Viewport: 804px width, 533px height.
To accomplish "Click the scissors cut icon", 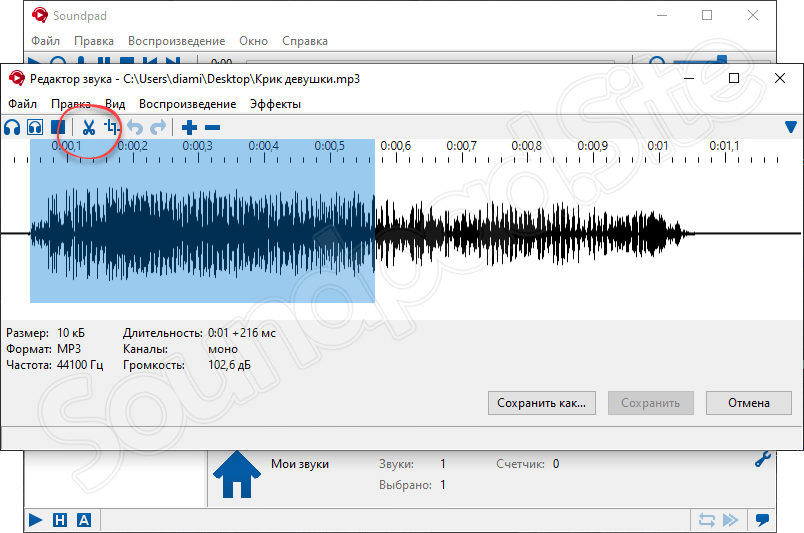I will coord(88,127).
